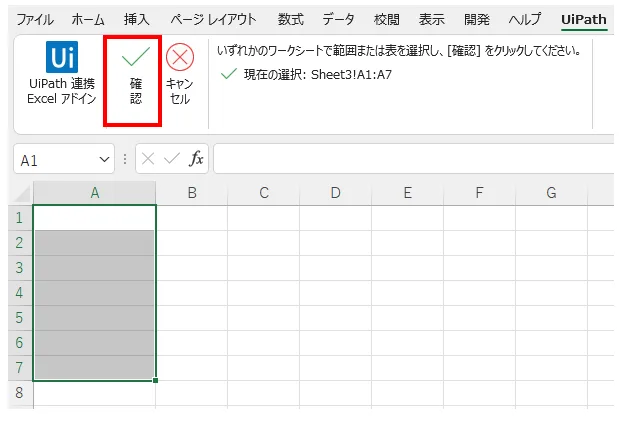This screenshot has width=619, height=421.
Task: Open the データ ribbon tab
Action: pyautogui.click(x=338, y=19)
